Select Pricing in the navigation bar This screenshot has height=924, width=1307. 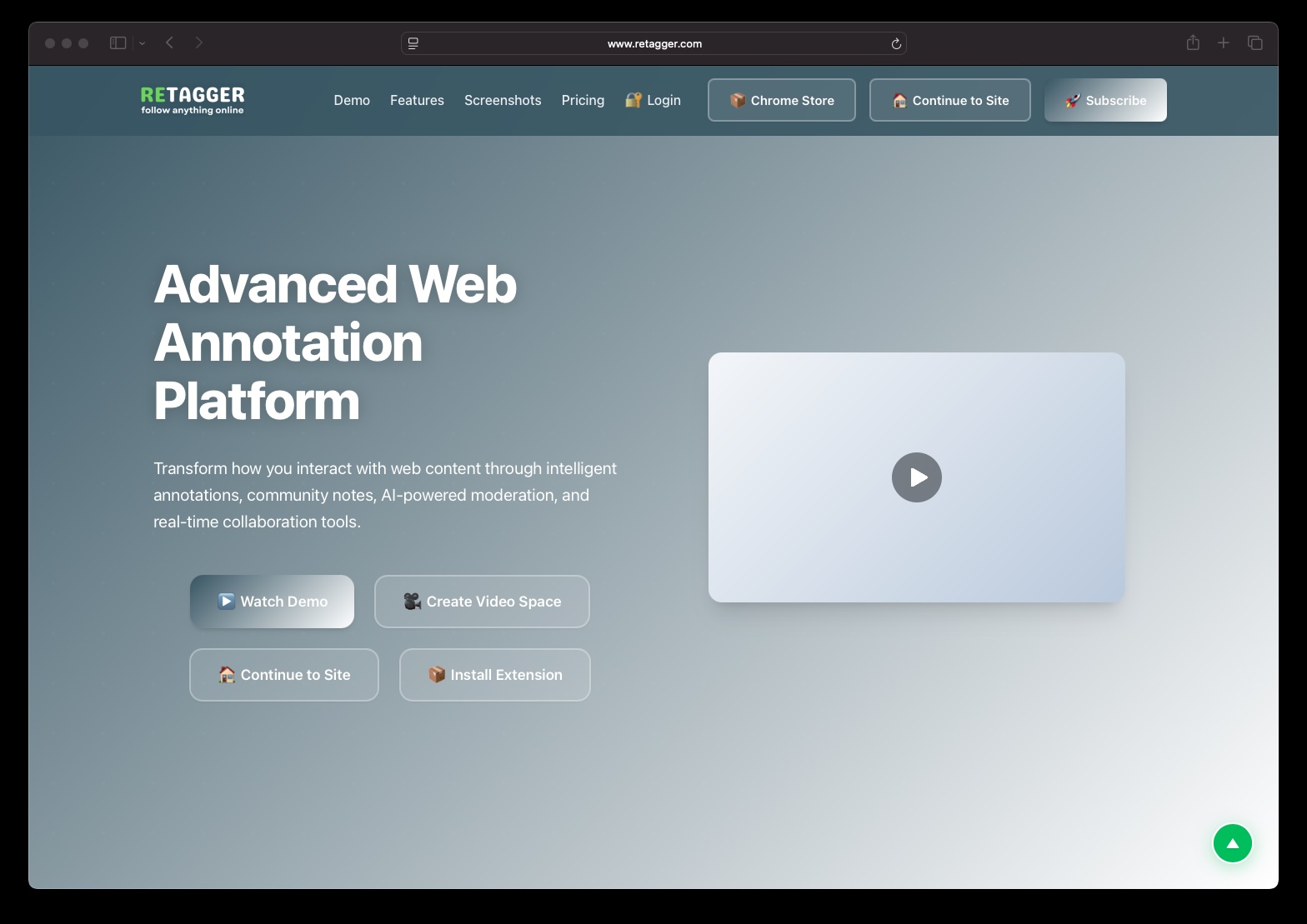(x=583, y=100)
